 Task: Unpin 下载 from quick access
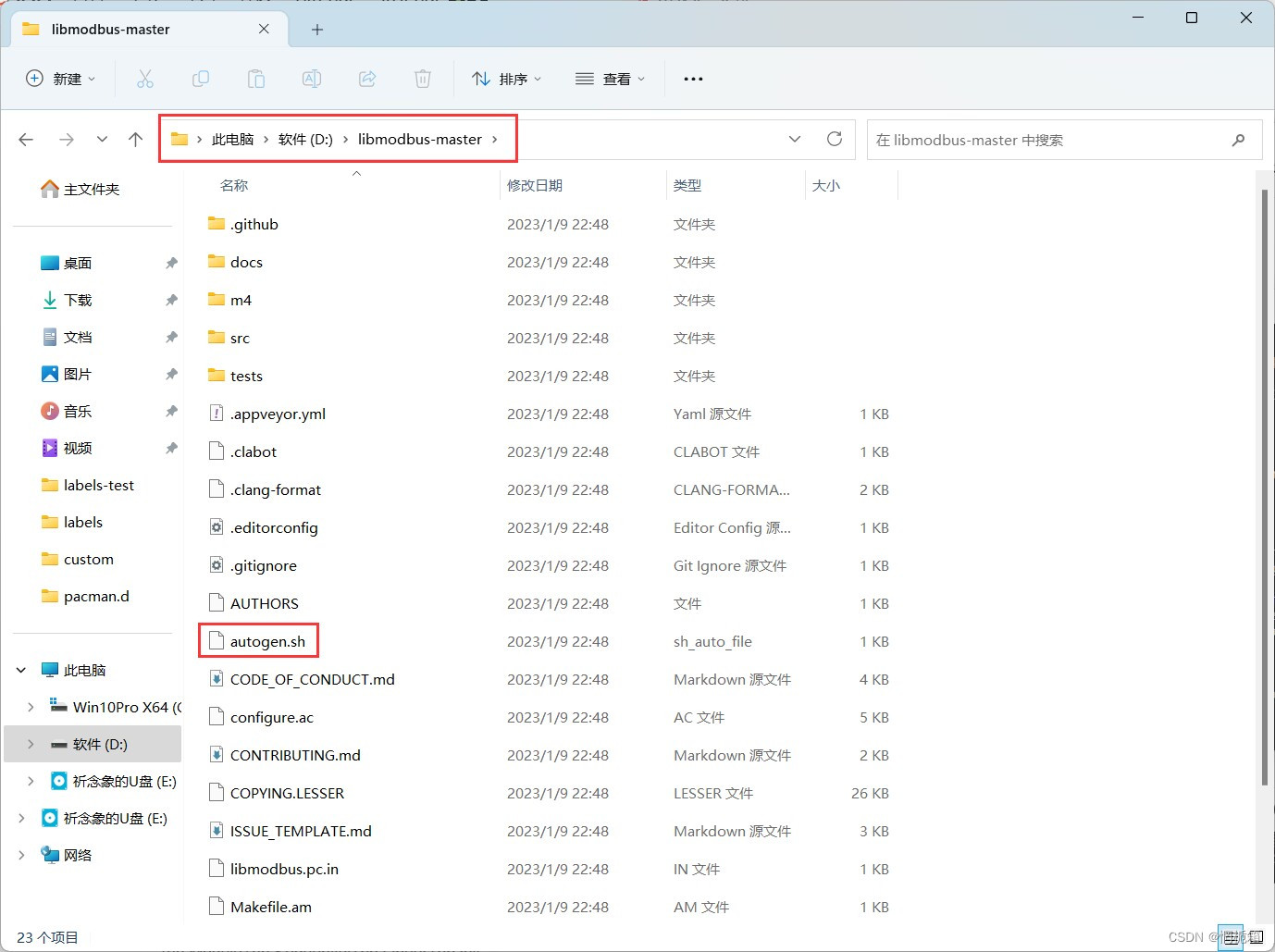(x=171, y=300)
